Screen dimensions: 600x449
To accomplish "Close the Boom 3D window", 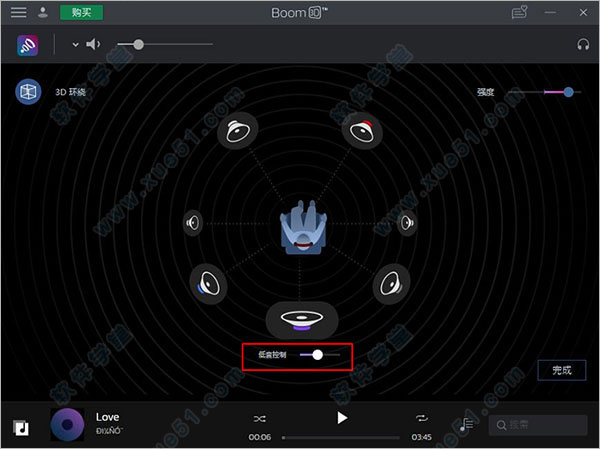I will pos(583,12).
